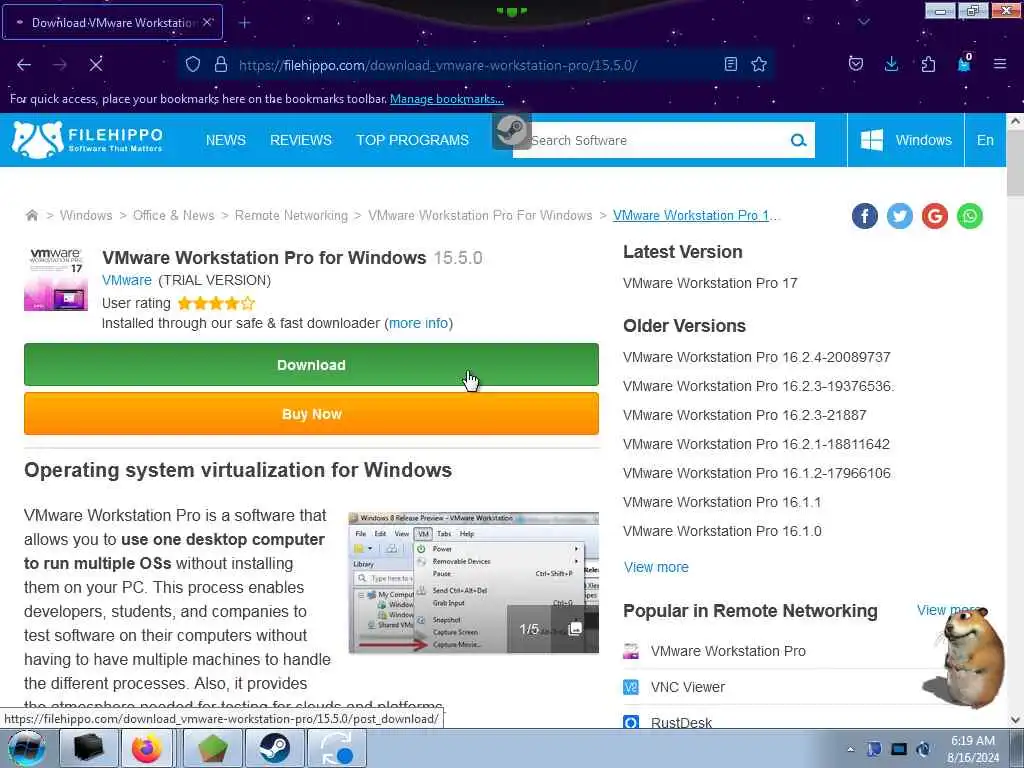Viewport: 1024px width, 768px height.
Task: Click View more under Older Versions
Action: pyautogui.click(x=656, y=567)
